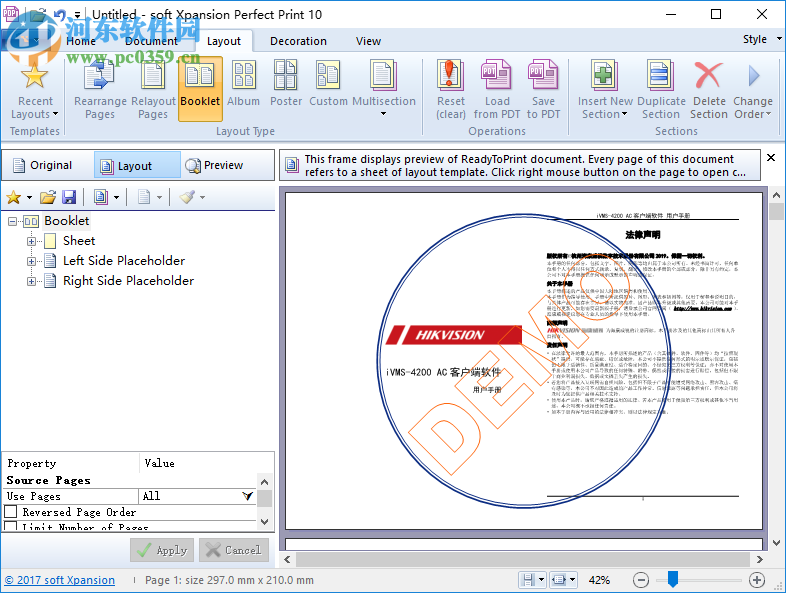This screenshot has width=786, height=593.
Task: Click Save to PDT
Action: click(x=543, y=89)
